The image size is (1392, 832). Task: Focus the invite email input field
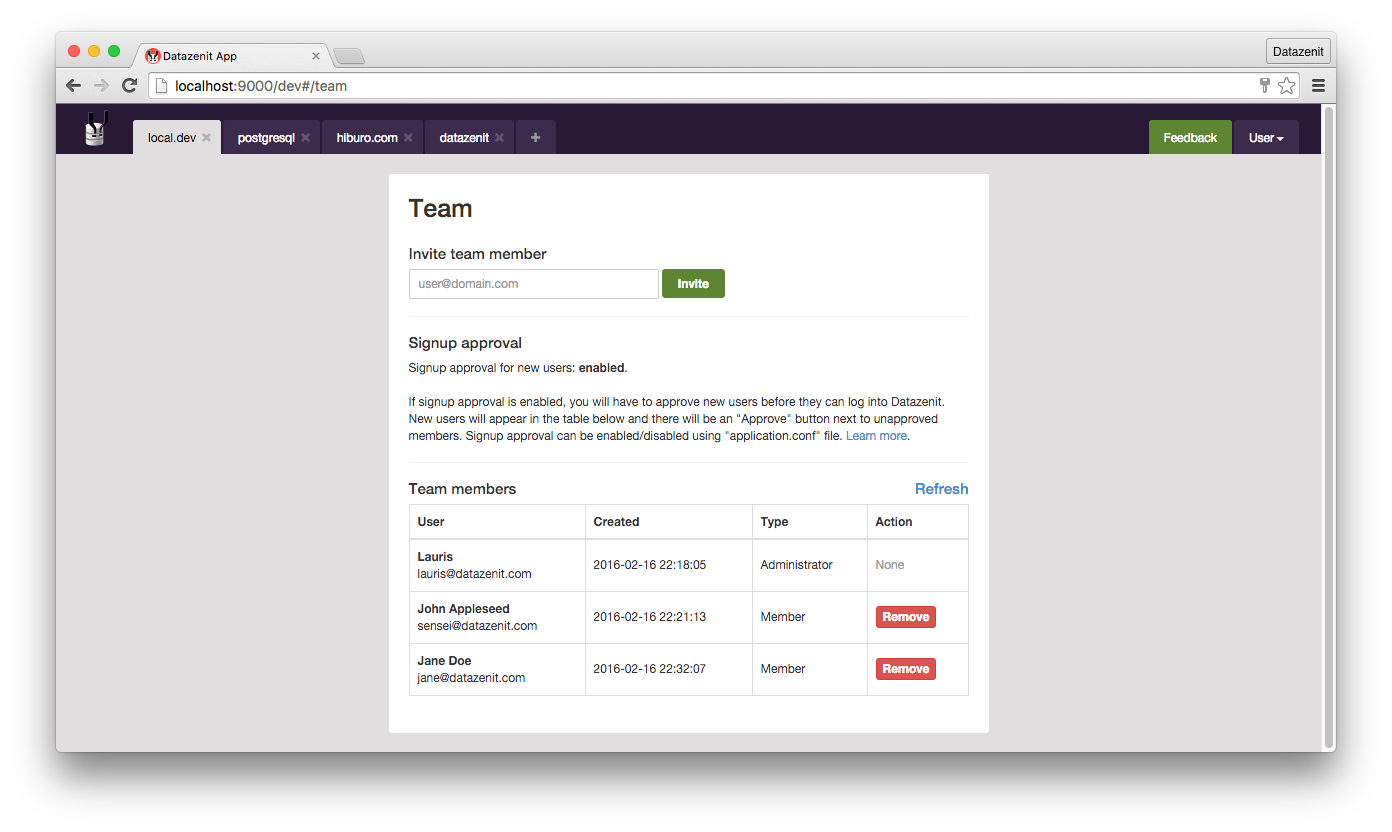533,284
